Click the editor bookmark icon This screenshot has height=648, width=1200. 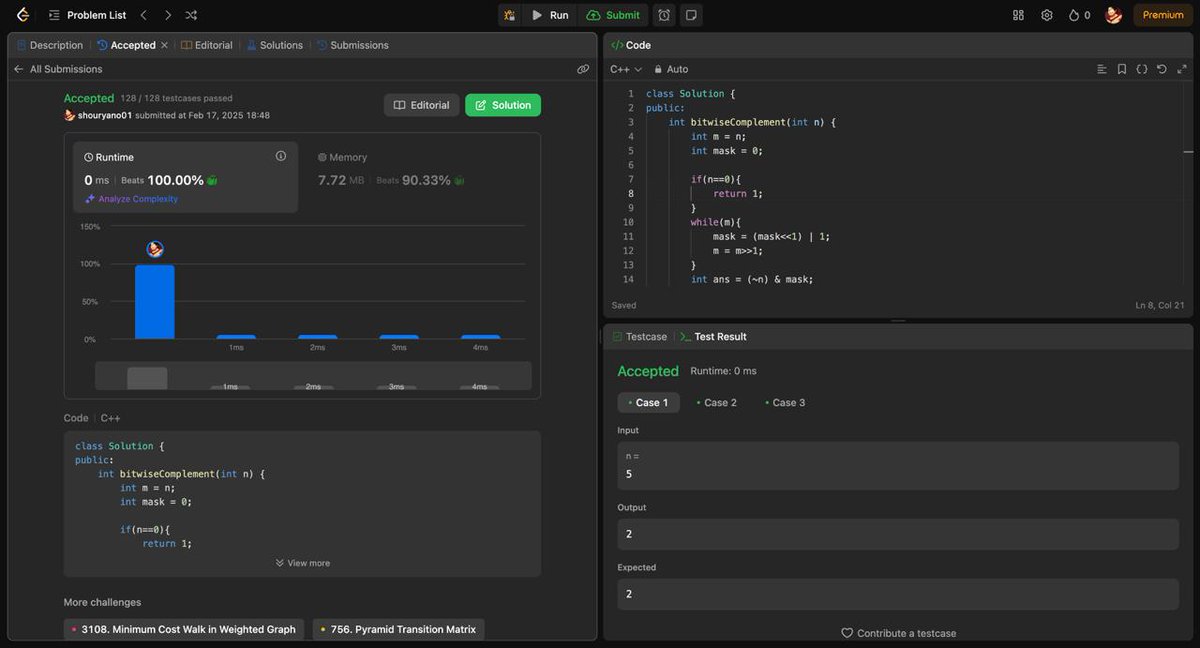1122,69
